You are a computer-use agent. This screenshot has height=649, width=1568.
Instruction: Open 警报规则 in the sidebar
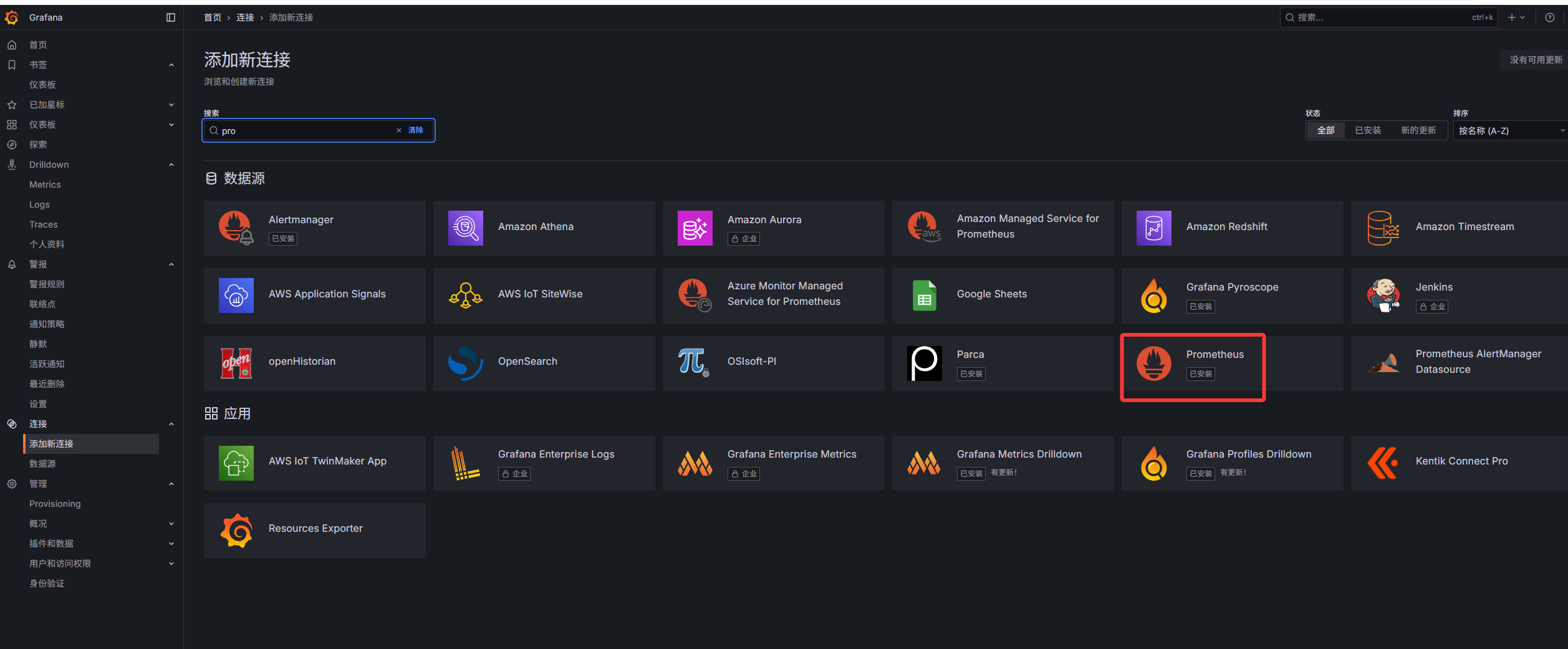47,284
